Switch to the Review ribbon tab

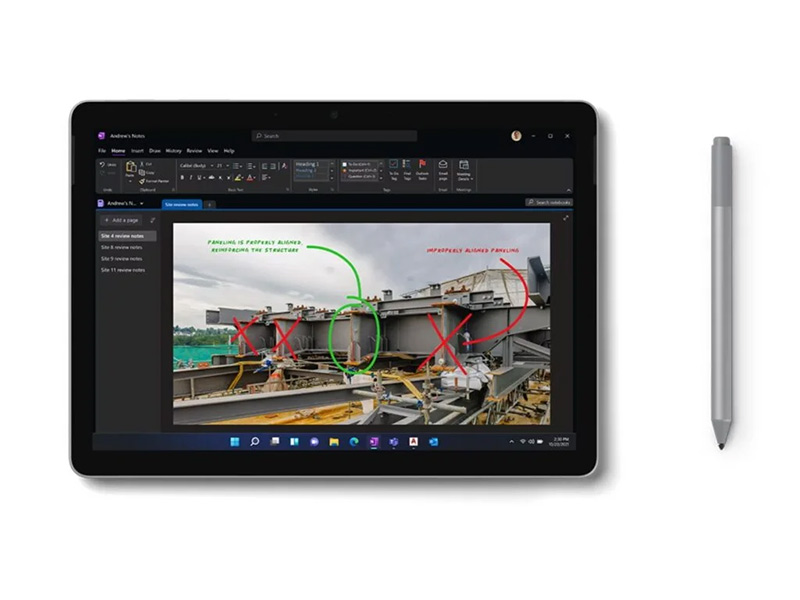[194, 151]
